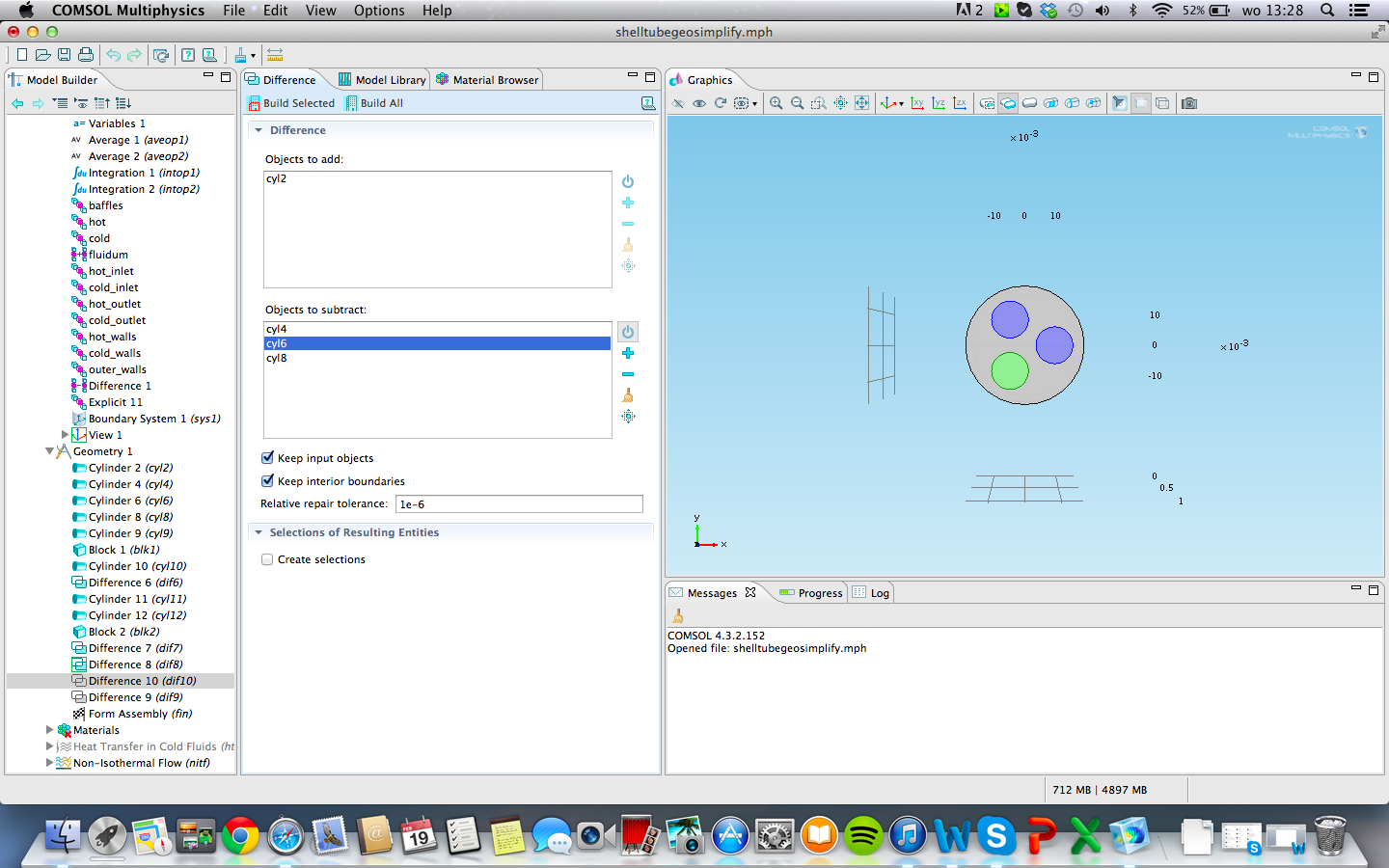This screenshot has width=1389, height=868.
Task: Click the Hide Selected crossed-eye icon
Action: 678,103
